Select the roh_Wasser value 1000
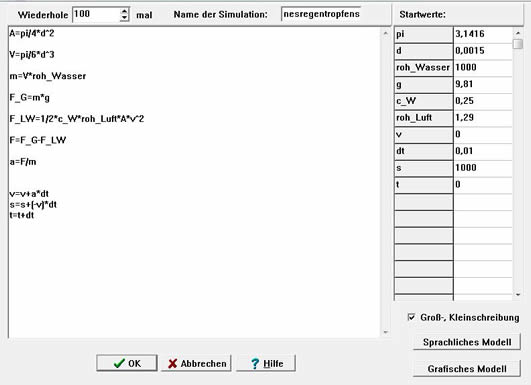This screenshot has width=531, height=385. (483, 67)
